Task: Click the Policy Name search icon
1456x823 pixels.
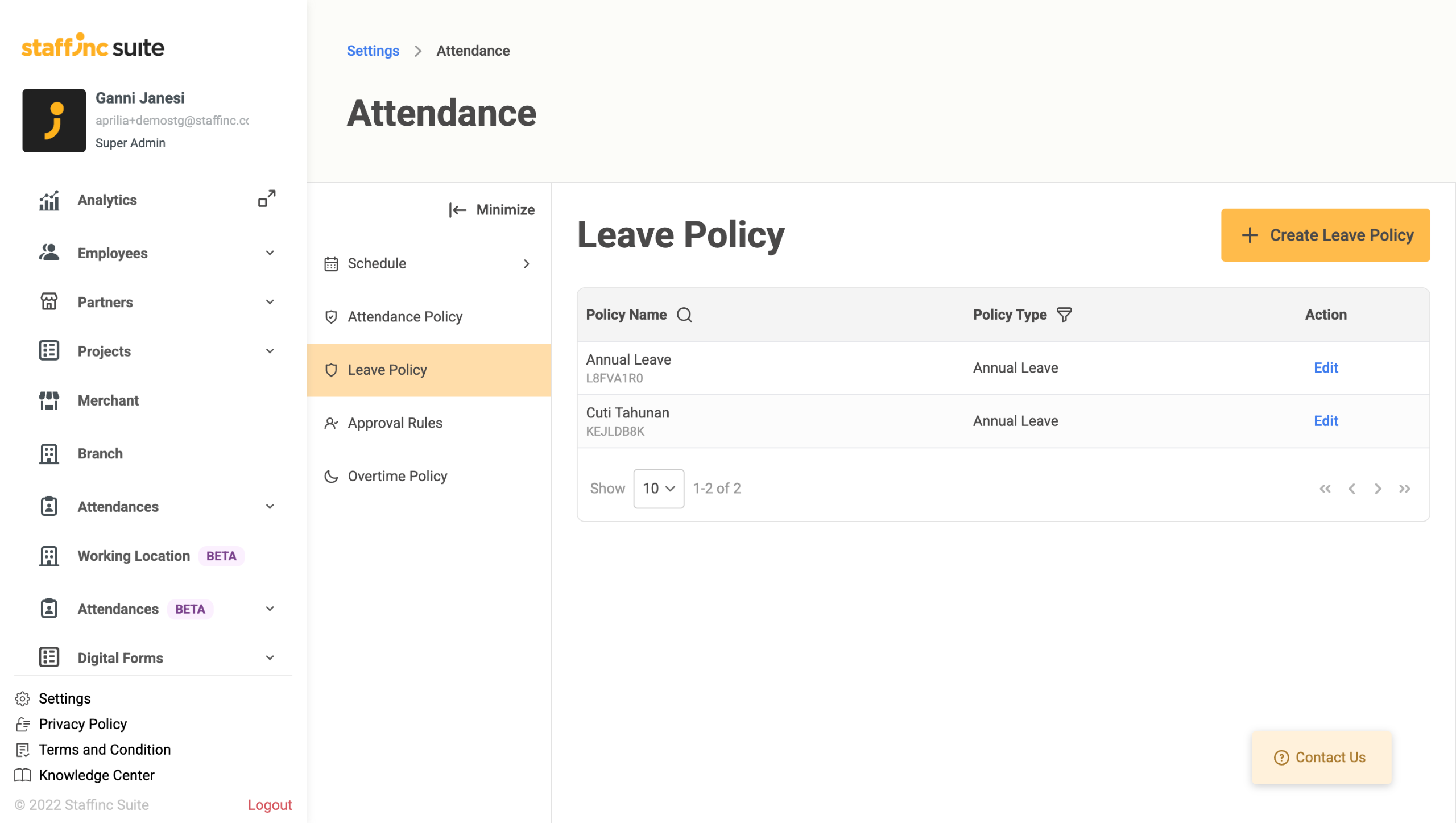Action: tap(684, 315)
